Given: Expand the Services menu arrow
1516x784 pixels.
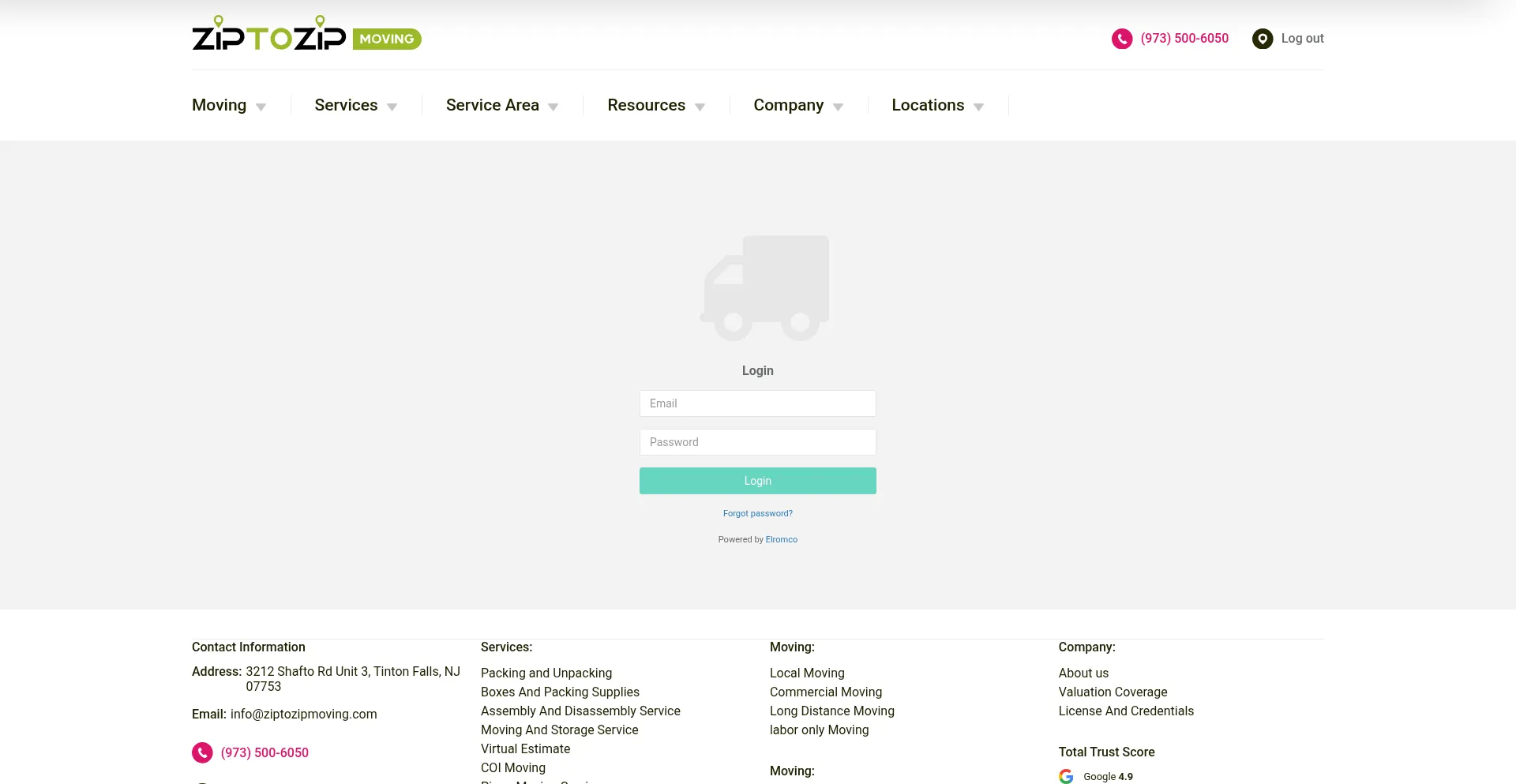Looking at the screenshot, I should [392, 107].
